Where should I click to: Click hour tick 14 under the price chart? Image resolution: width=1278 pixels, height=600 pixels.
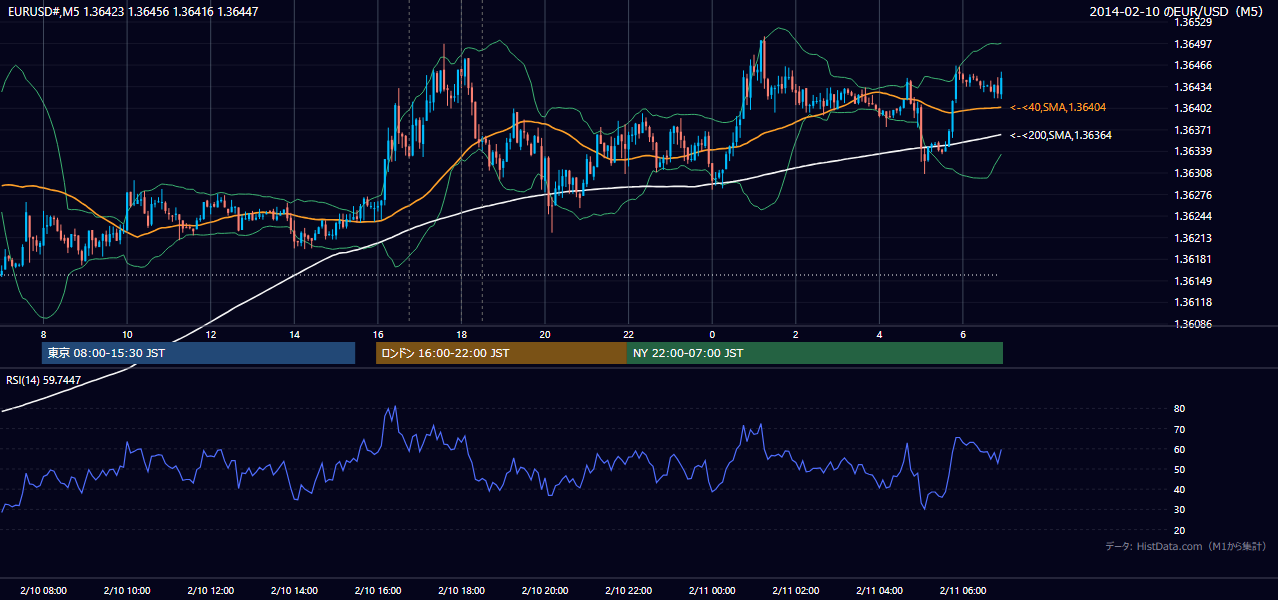tap(294, 334)
